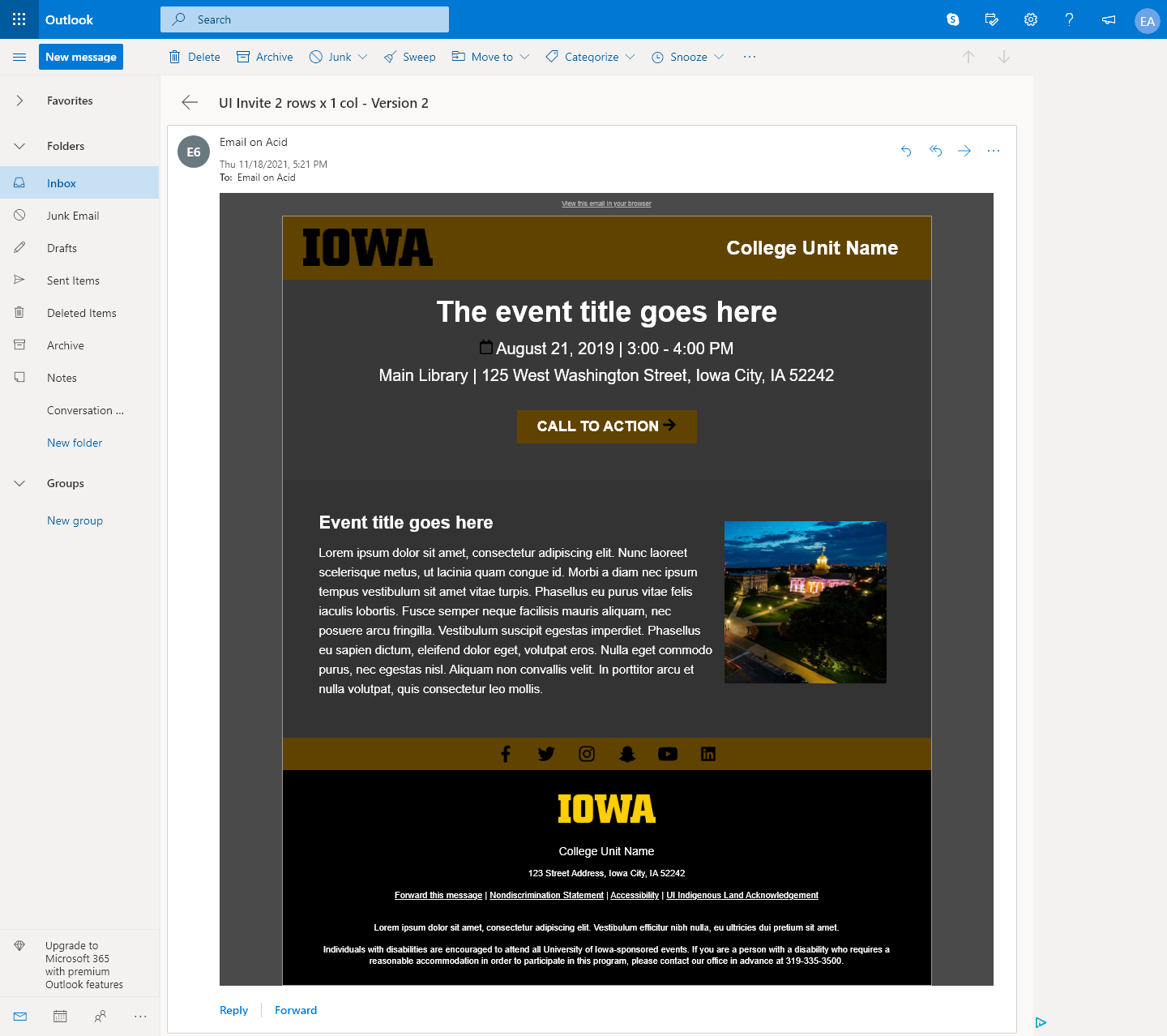Click the YouTube icon in email
The width and height of the screenshot is (1167, 1036).
pos(668,754)
